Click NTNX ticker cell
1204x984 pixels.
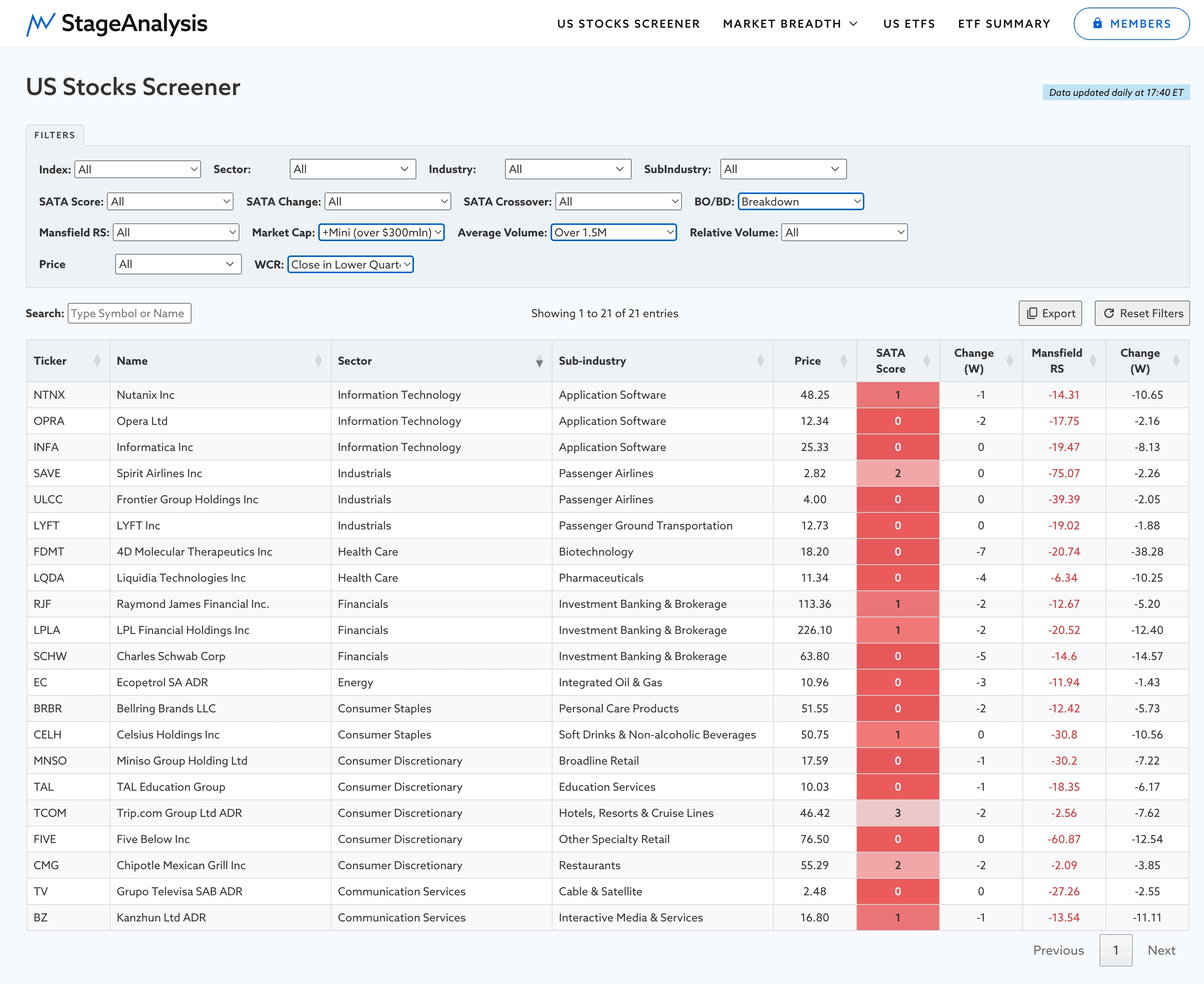coord(68,395)
